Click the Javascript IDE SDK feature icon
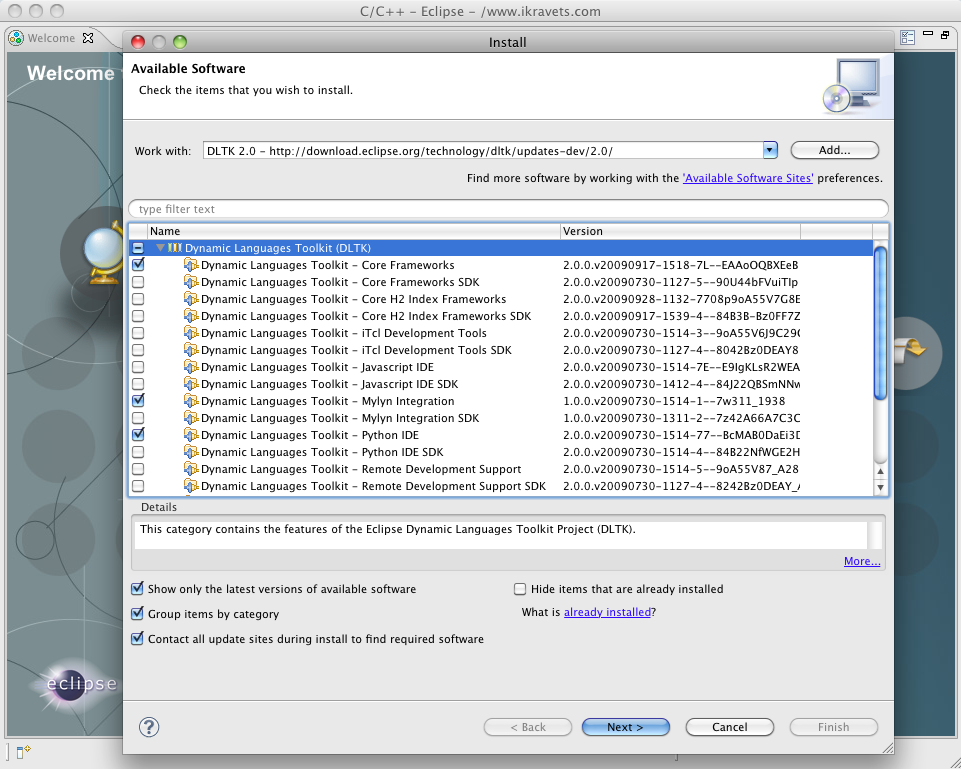 coord(191,384)
